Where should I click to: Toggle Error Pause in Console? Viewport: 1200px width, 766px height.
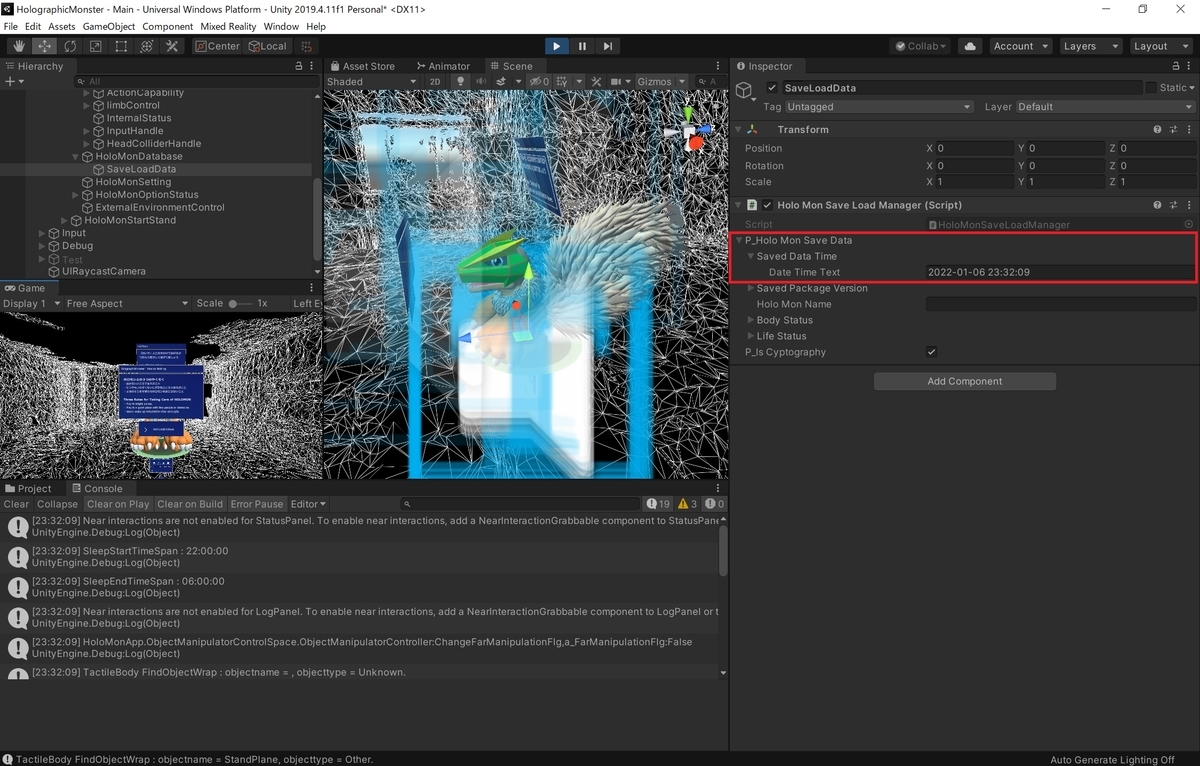coord(257,504)
